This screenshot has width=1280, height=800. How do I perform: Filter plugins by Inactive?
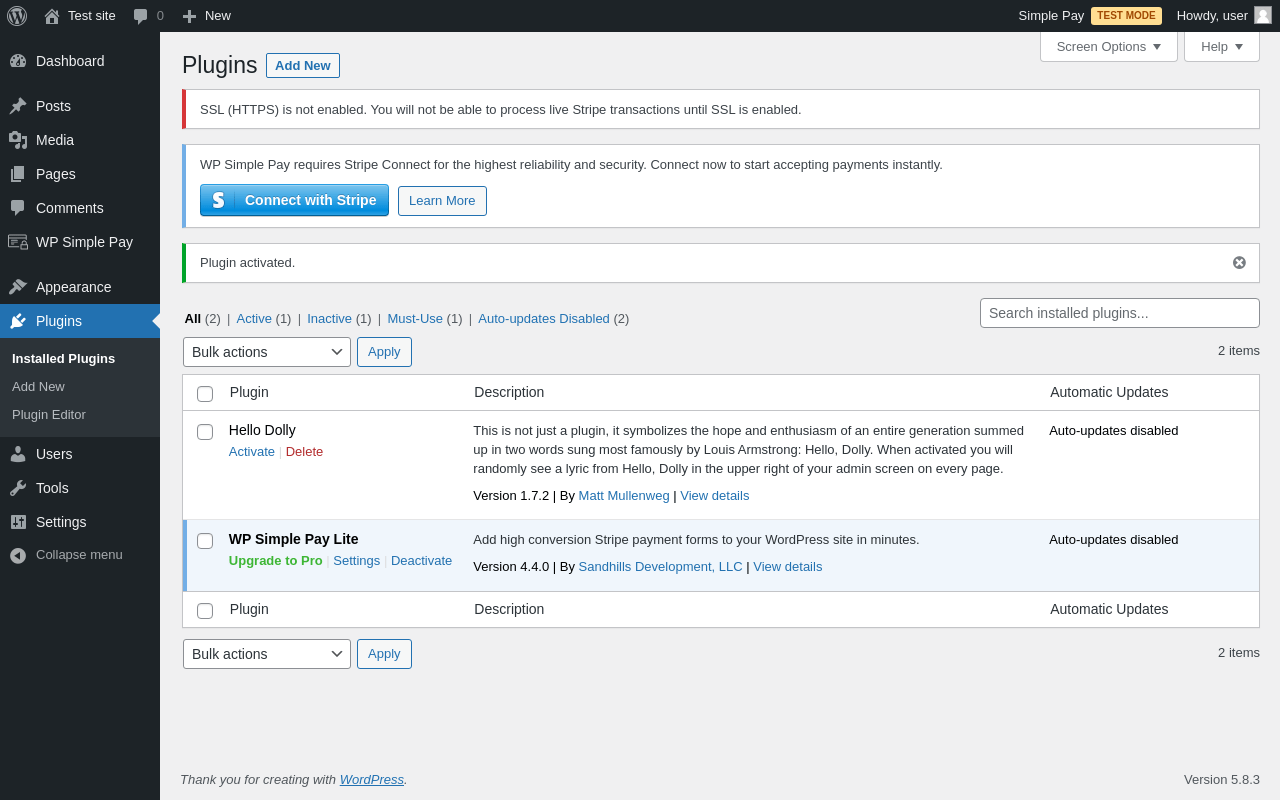329,318
